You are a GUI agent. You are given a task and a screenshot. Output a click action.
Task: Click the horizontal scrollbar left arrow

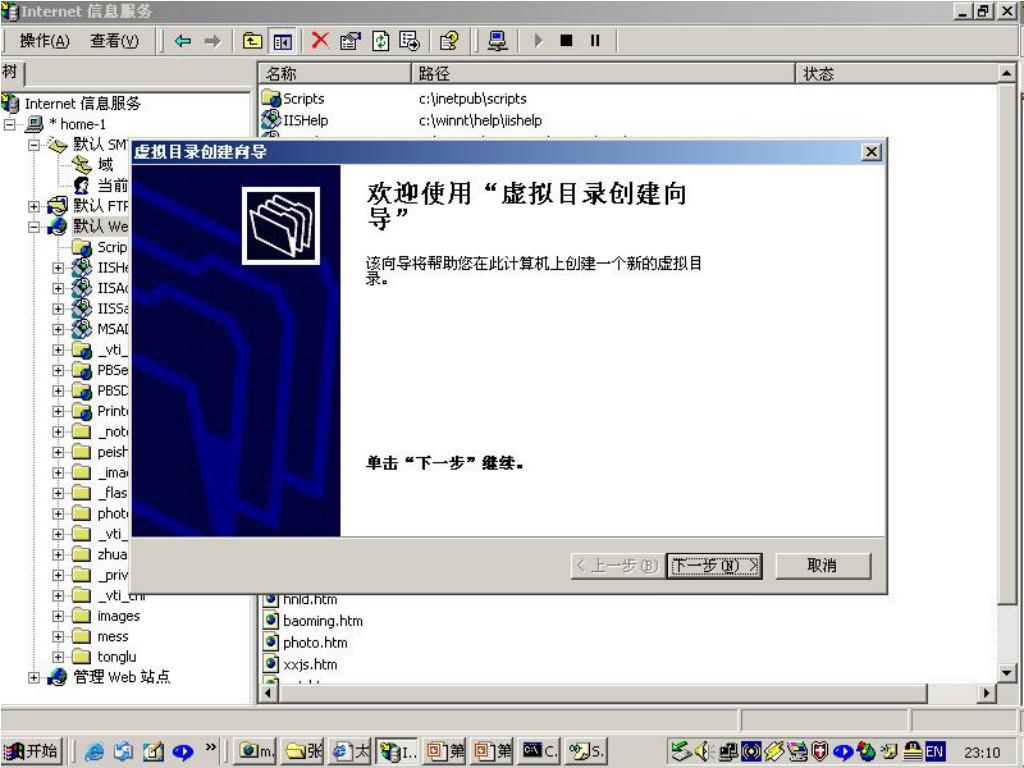pyautogui.click(x=267, y=693)
